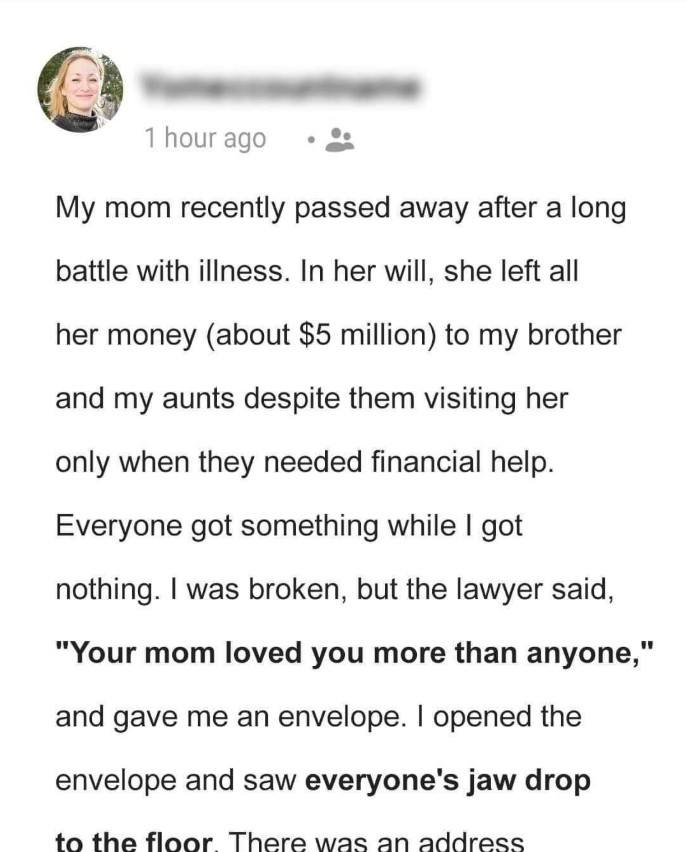The width and height of the screenshot is (687, 852).
Task: Click the bold quote "Your mom loved you more than anyone"
Action: [x=354, y=653]
